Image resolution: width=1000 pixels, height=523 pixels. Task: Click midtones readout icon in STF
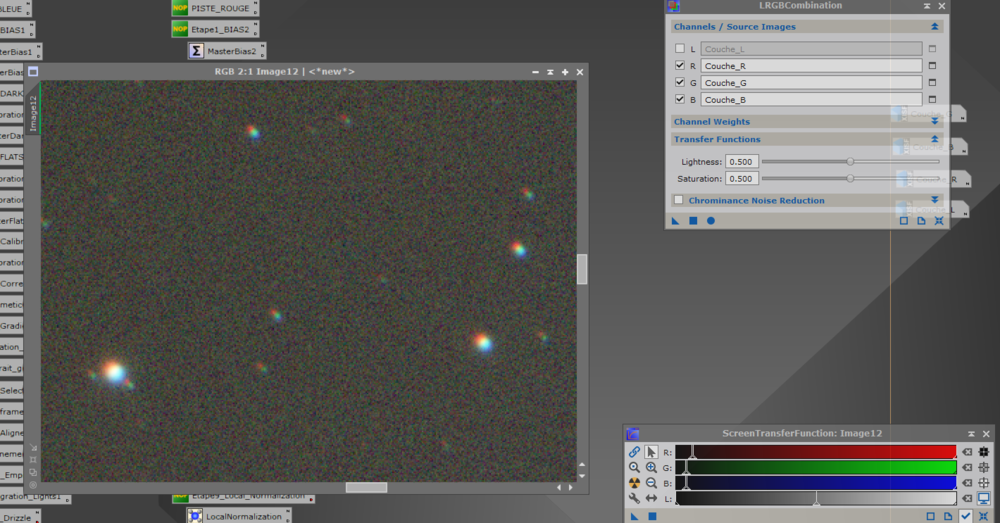[x=983, y=468]
